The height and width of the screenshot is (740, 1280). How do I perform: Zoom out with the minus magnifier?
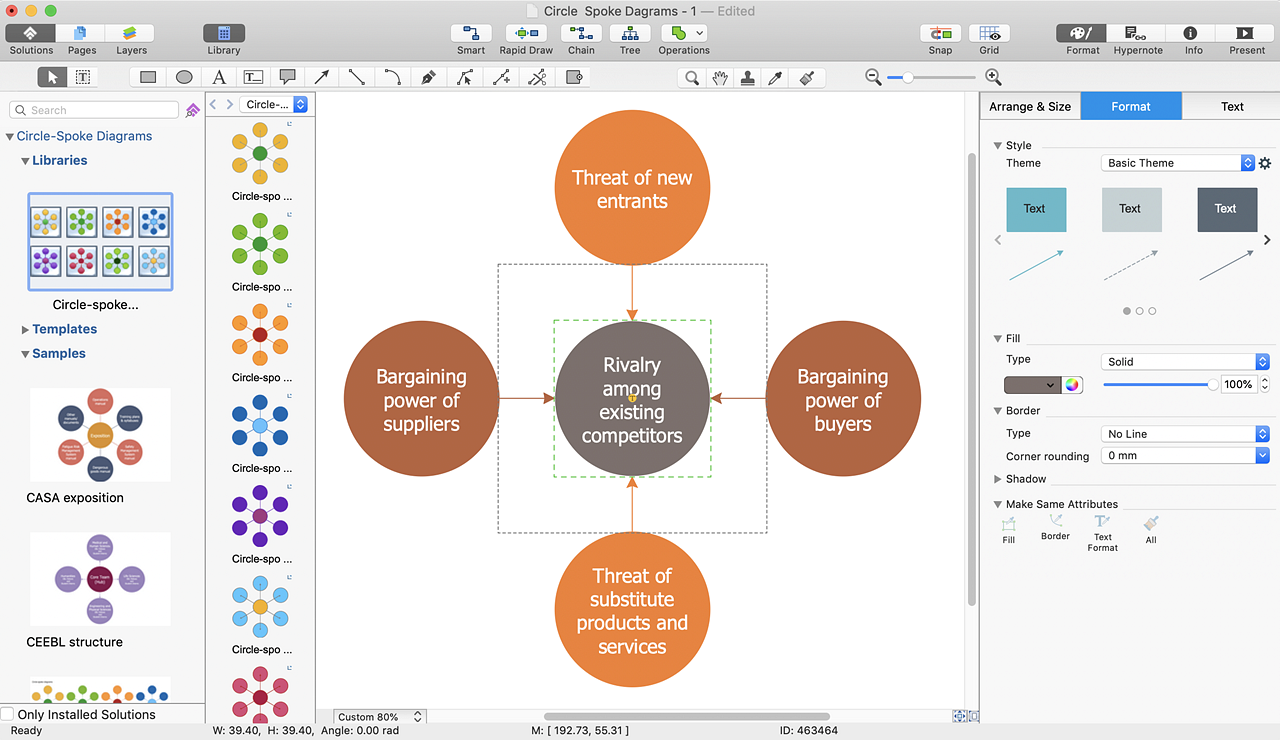point(873,77)
